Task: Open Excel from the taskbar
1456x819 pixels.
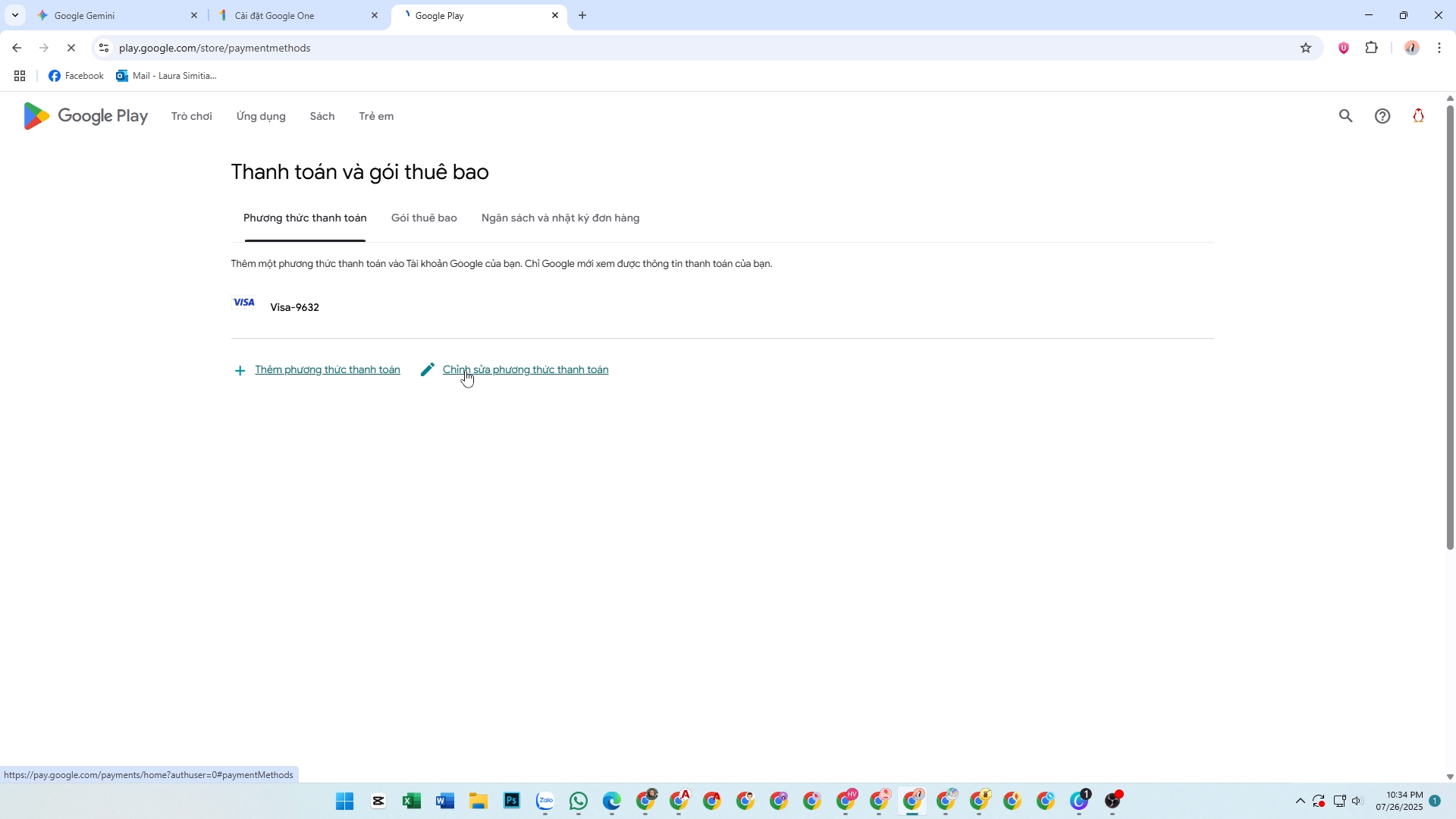Action: click(x=412, y=801)
